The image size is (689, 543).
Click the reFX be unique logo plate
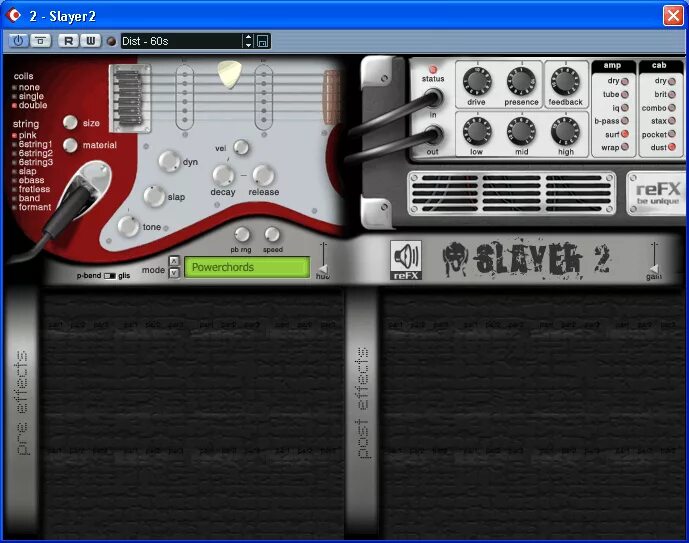657,193
